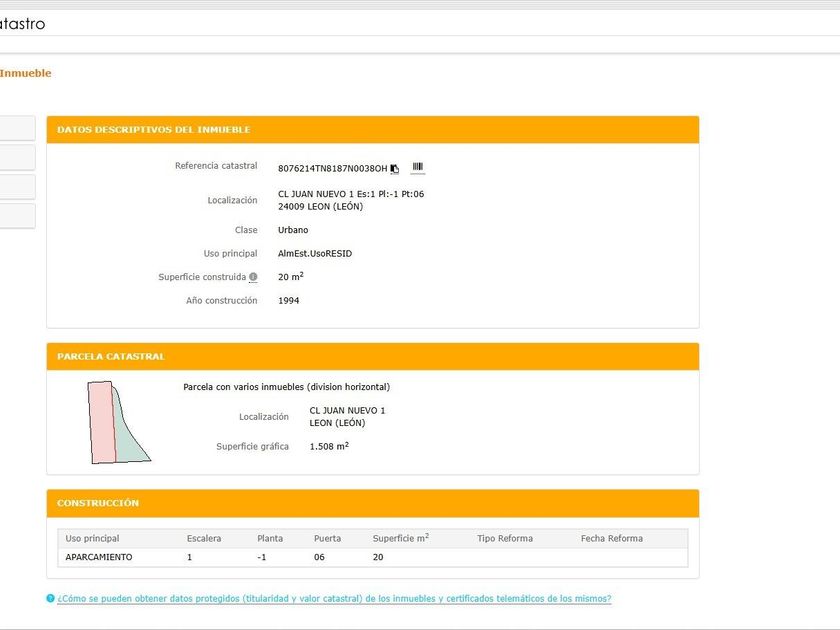Viewport: 840px width, 630px height.
Task: Select the cadastral reference 8076214TN8187N0038OH text
Action: (332, 168)
